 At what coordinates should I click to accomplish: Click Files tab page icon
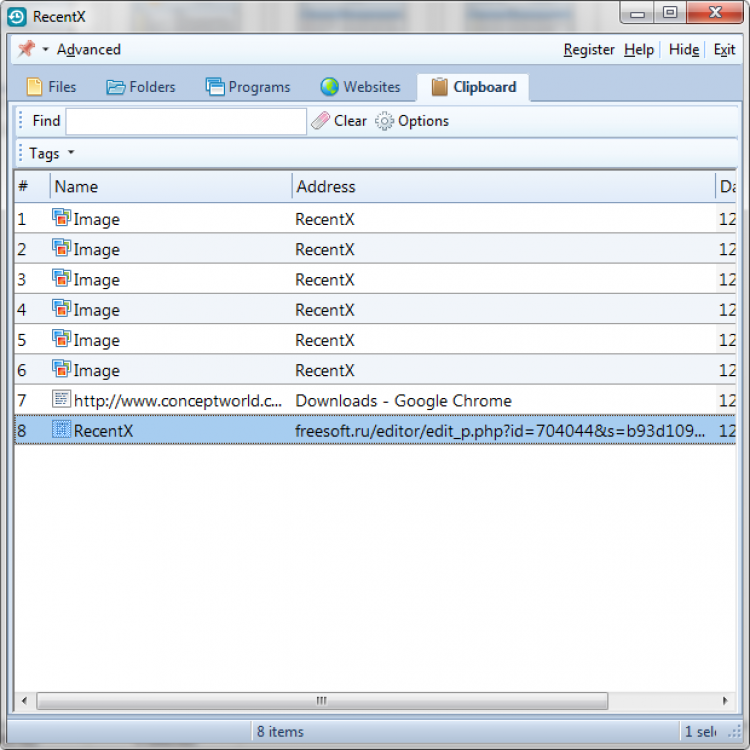point(34,87)
